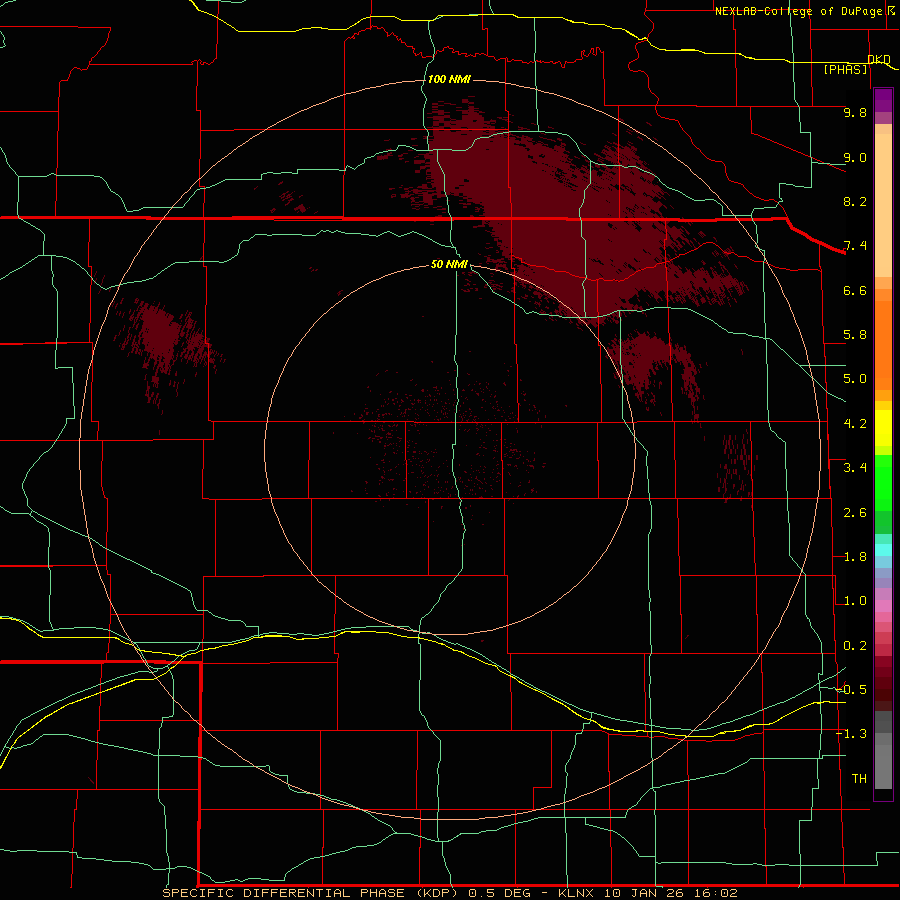
Task: Click the -1.3 color scale value
Action: tap(851, 734)
